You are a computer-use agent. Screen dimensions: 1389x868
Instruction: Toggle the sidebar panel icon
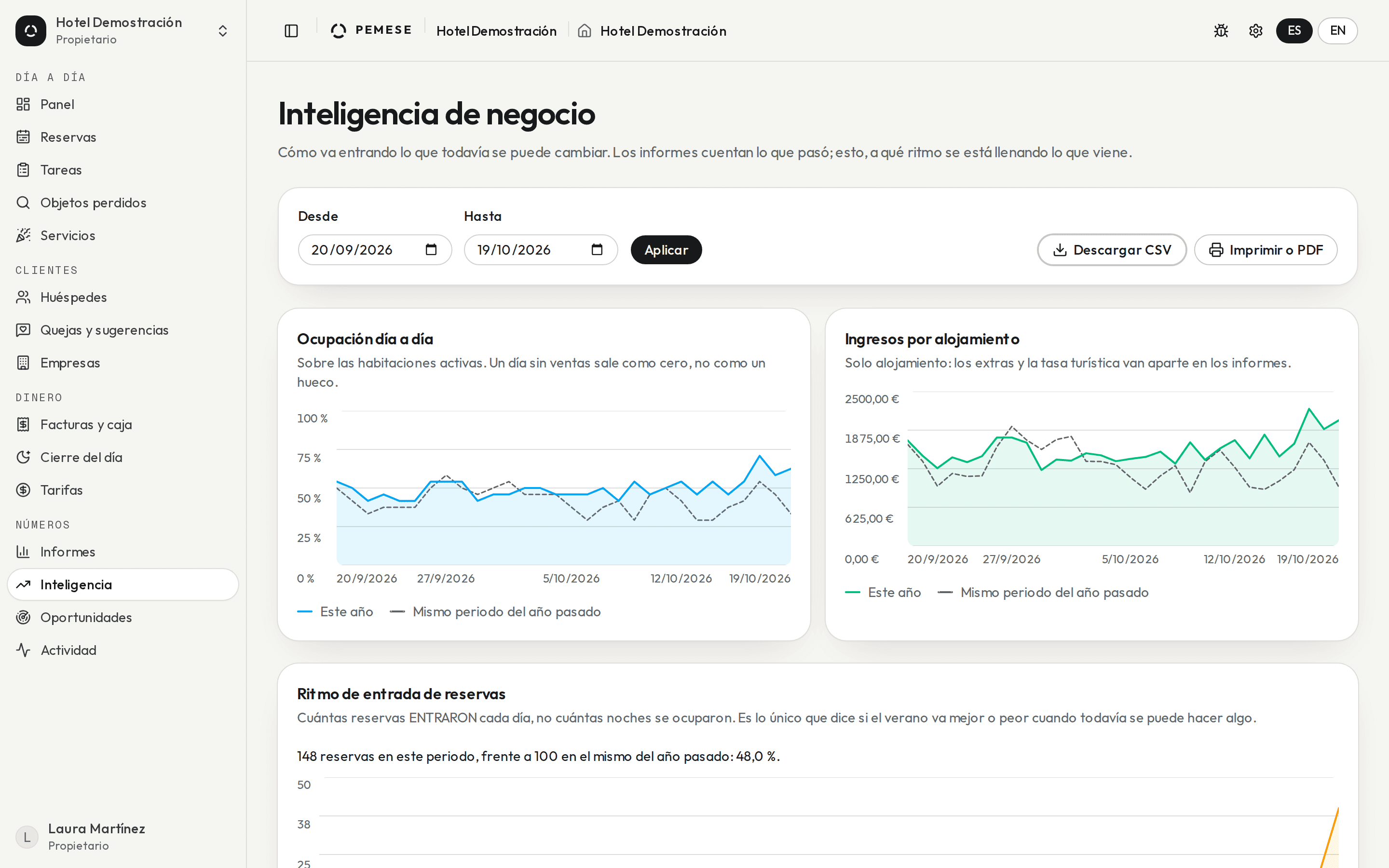click(292, 31)
